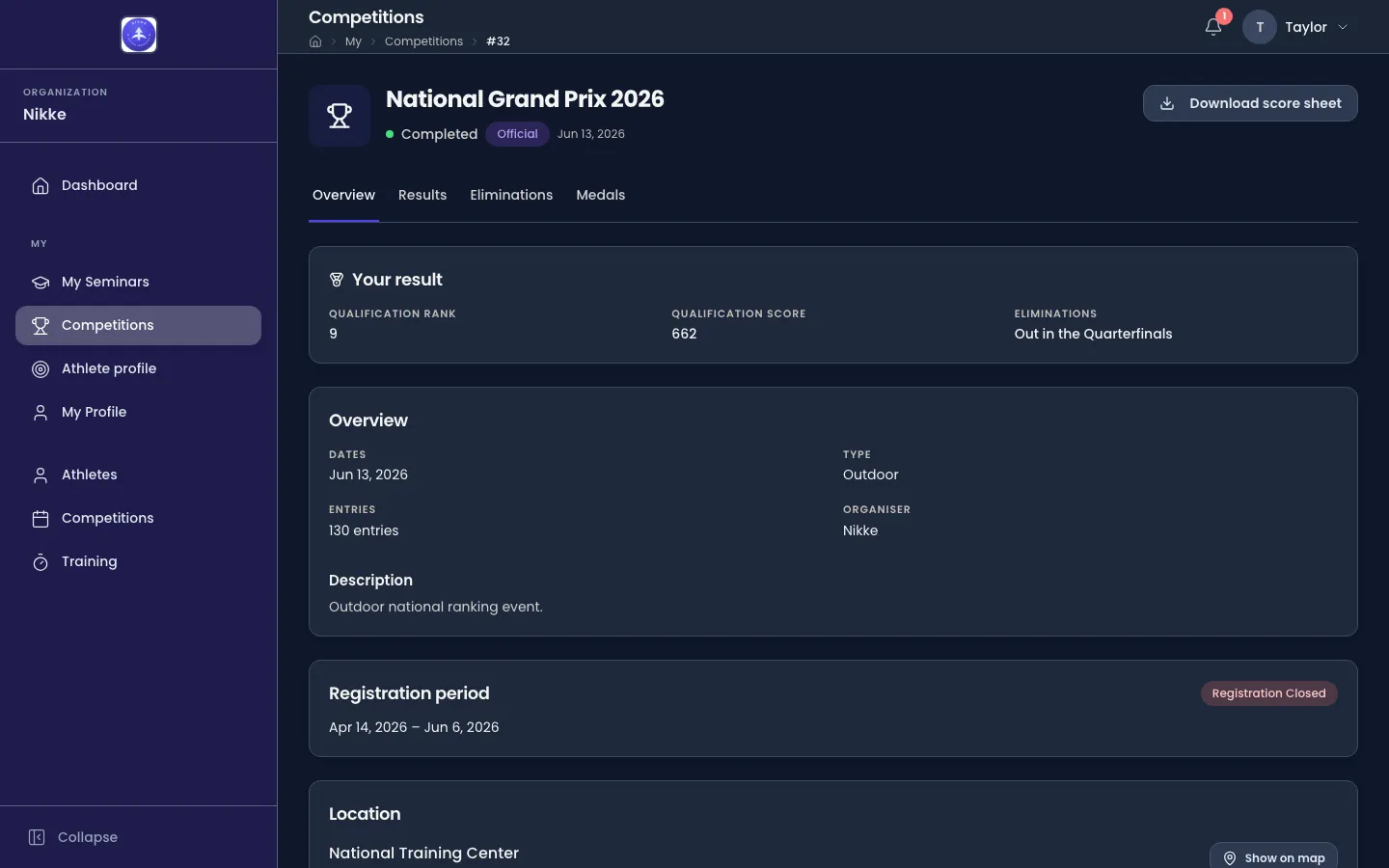Viewport: 1389px width, 868px height.
Task: Show location on map
Action: point(1273,857)
